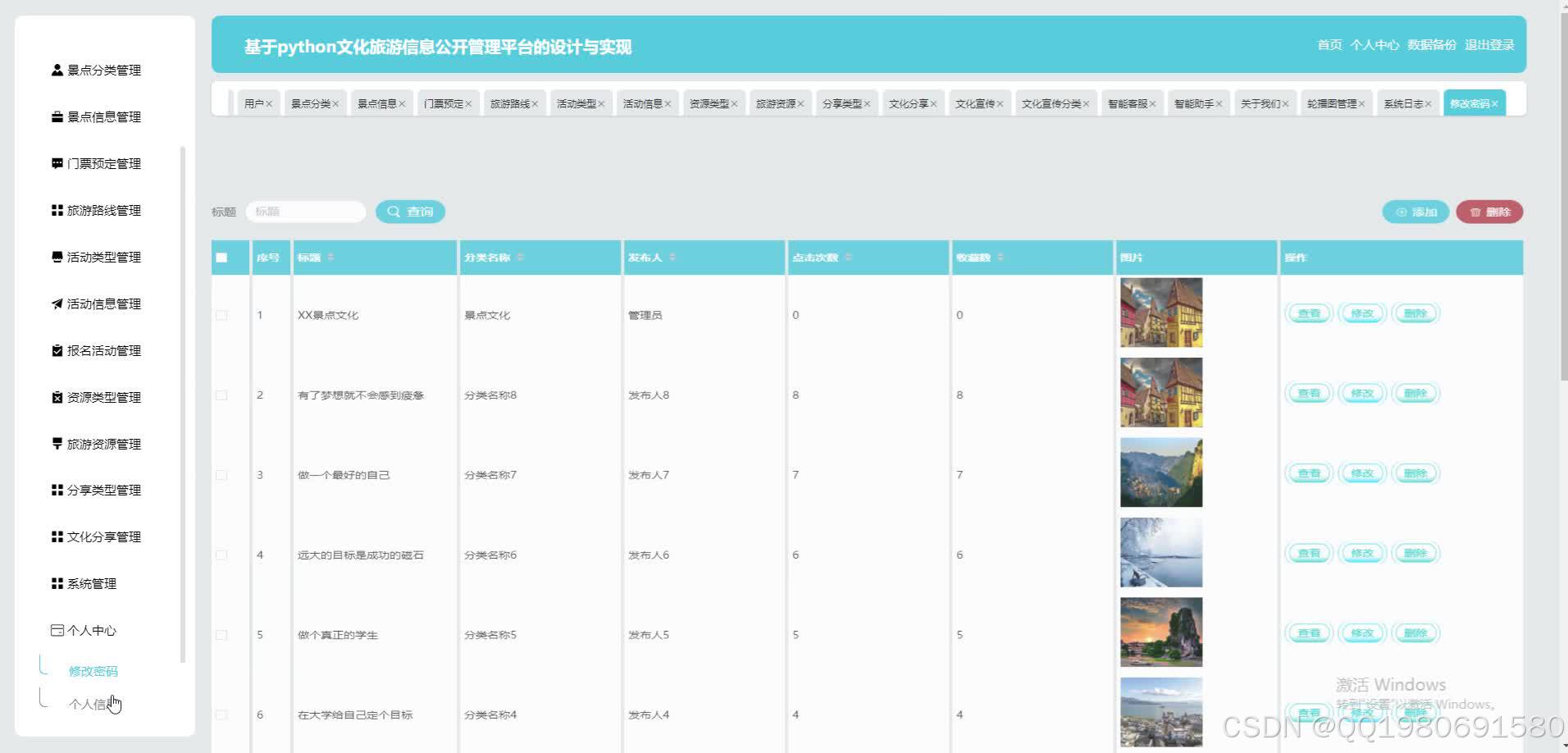Click the icon beside 资源类型管理
Image resolution: width=1568 pixels, height=753 pixels.
(x=57, y=398)
